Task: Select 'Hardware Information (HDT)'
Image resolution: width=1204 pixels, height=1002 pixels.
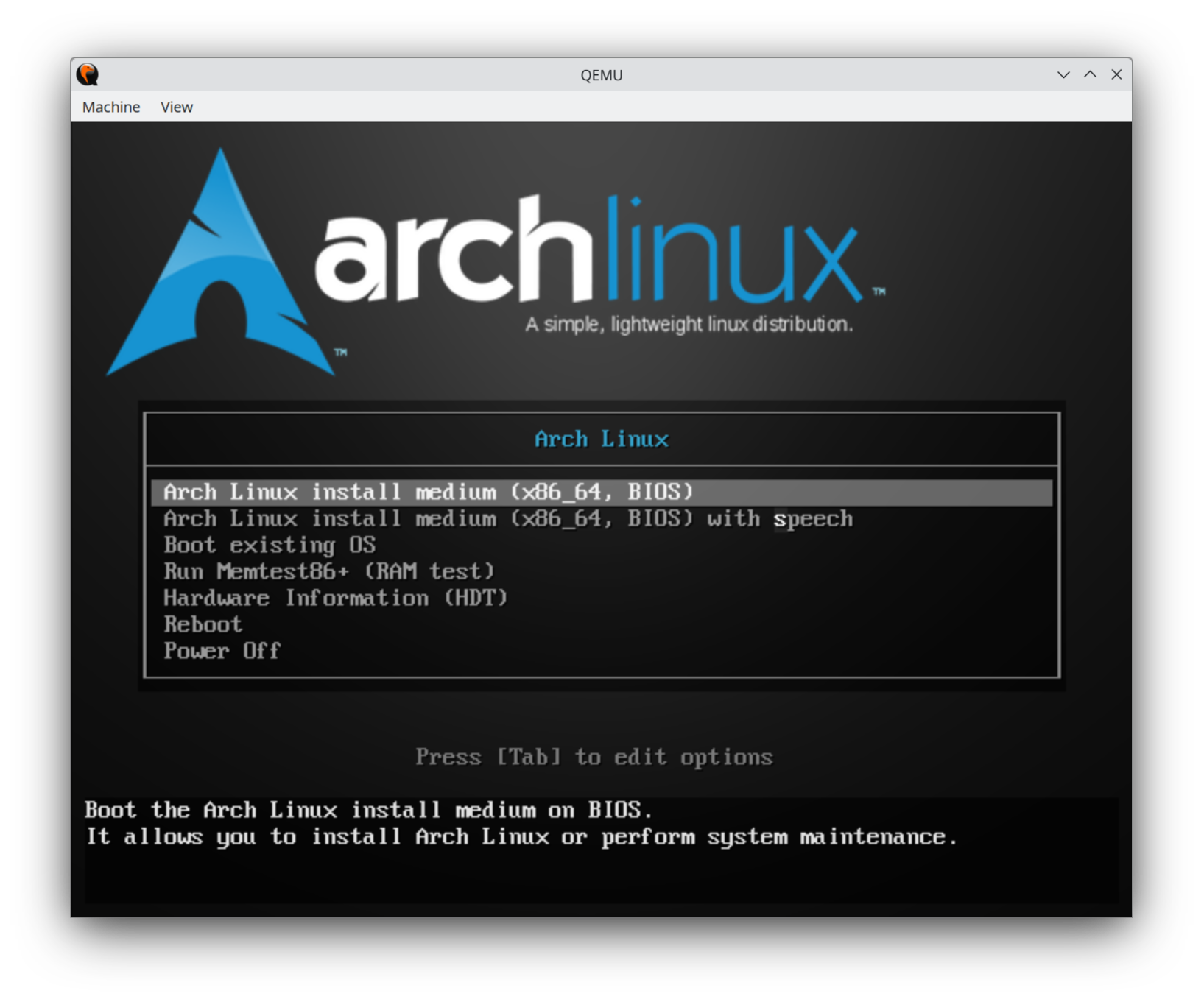Action: 336,598
